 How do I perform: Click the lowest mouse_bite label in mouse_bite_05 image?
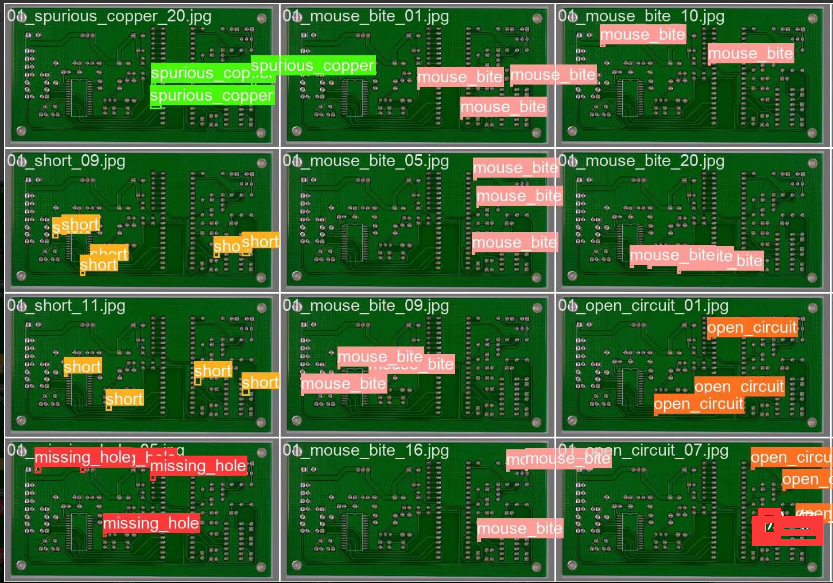click(515, 243)
